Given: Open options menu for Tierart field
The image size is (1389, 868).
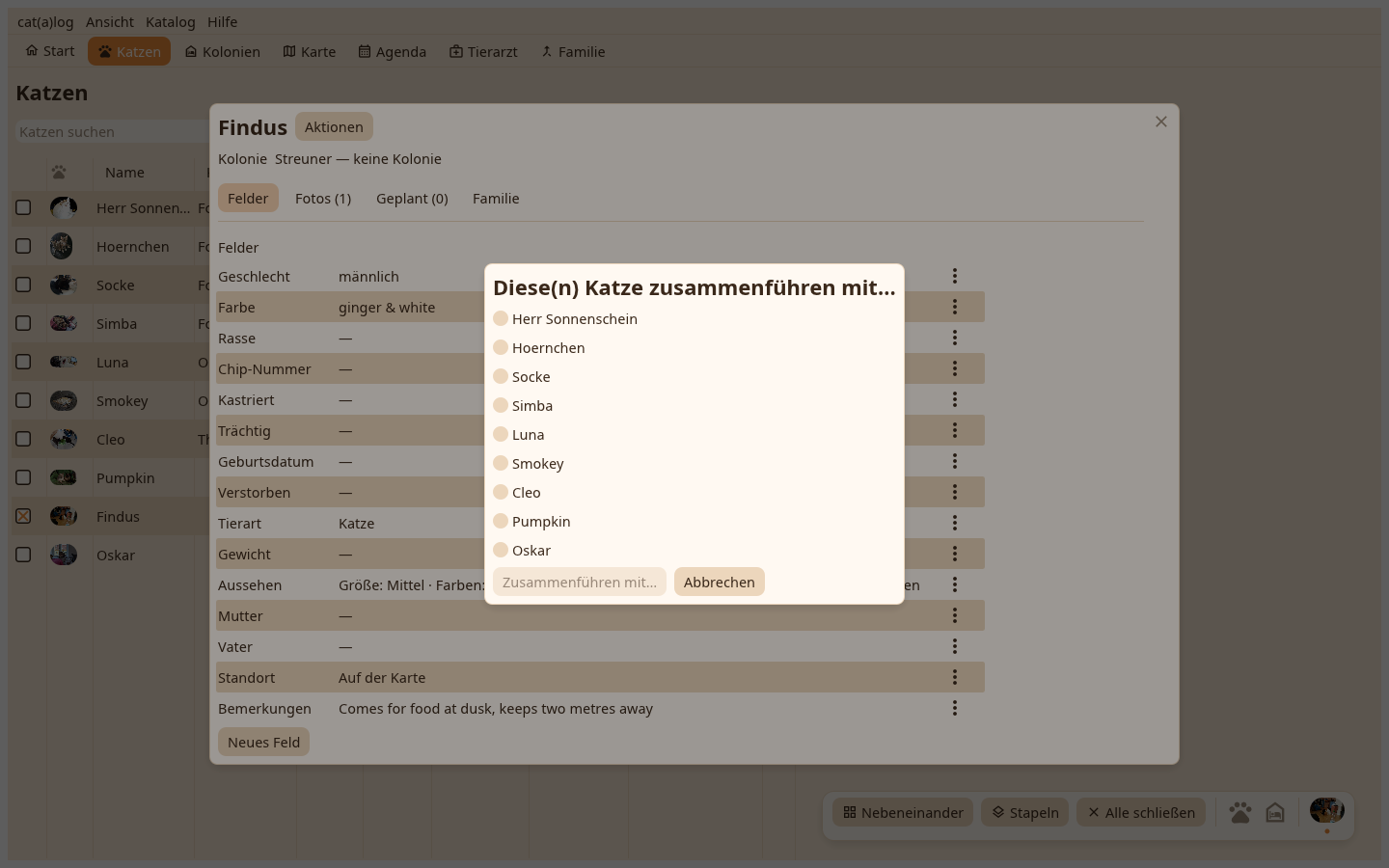Looking at the screenshot, I should [x=955, y=523].
